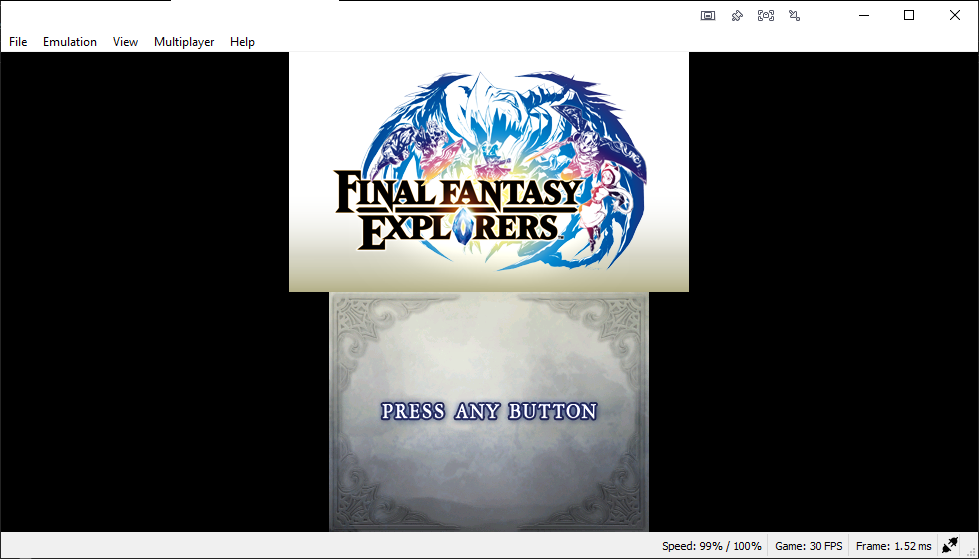Open the File menu
This screenshot has height=559, width=979.
[18, 42]
